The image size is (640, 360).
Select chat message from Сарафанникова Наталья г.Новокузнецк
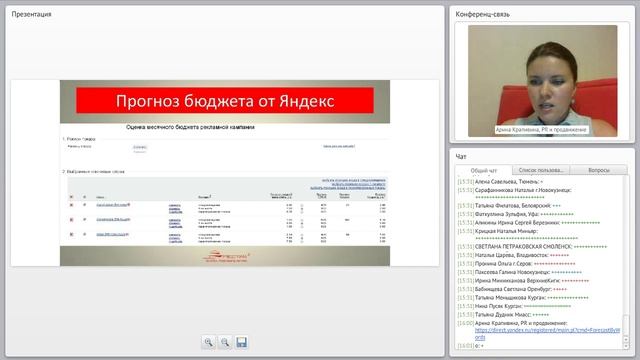click(515, 194)
